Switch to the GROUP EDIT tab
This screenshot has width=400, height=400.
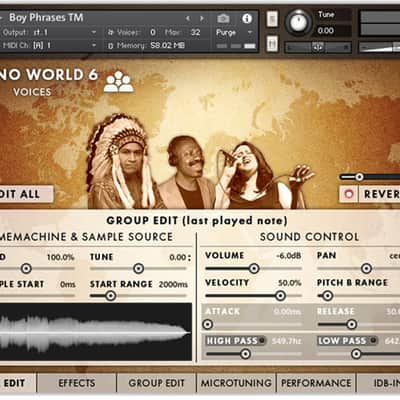(156, 383)
